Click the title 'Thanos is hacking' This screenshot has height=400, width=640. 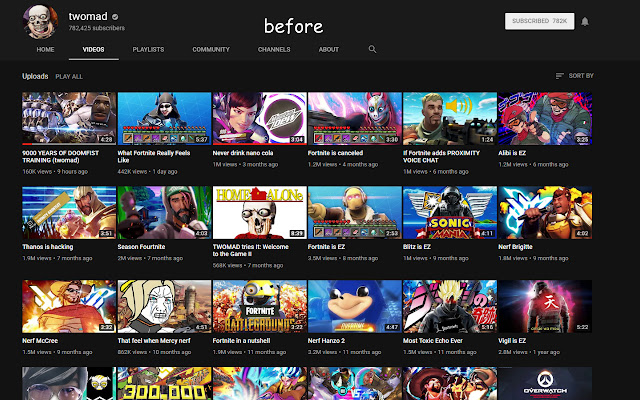(48, 247)
